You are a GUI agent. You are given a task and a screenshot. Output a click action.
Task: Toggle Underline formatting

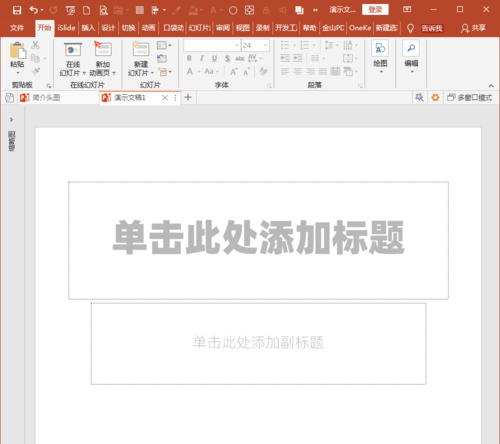pyautogui.click(x=214, y=58)
